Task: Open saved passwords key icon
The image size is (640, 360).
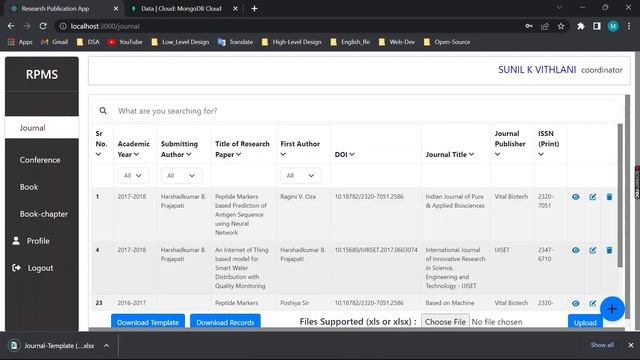Action: pos(529,26)
